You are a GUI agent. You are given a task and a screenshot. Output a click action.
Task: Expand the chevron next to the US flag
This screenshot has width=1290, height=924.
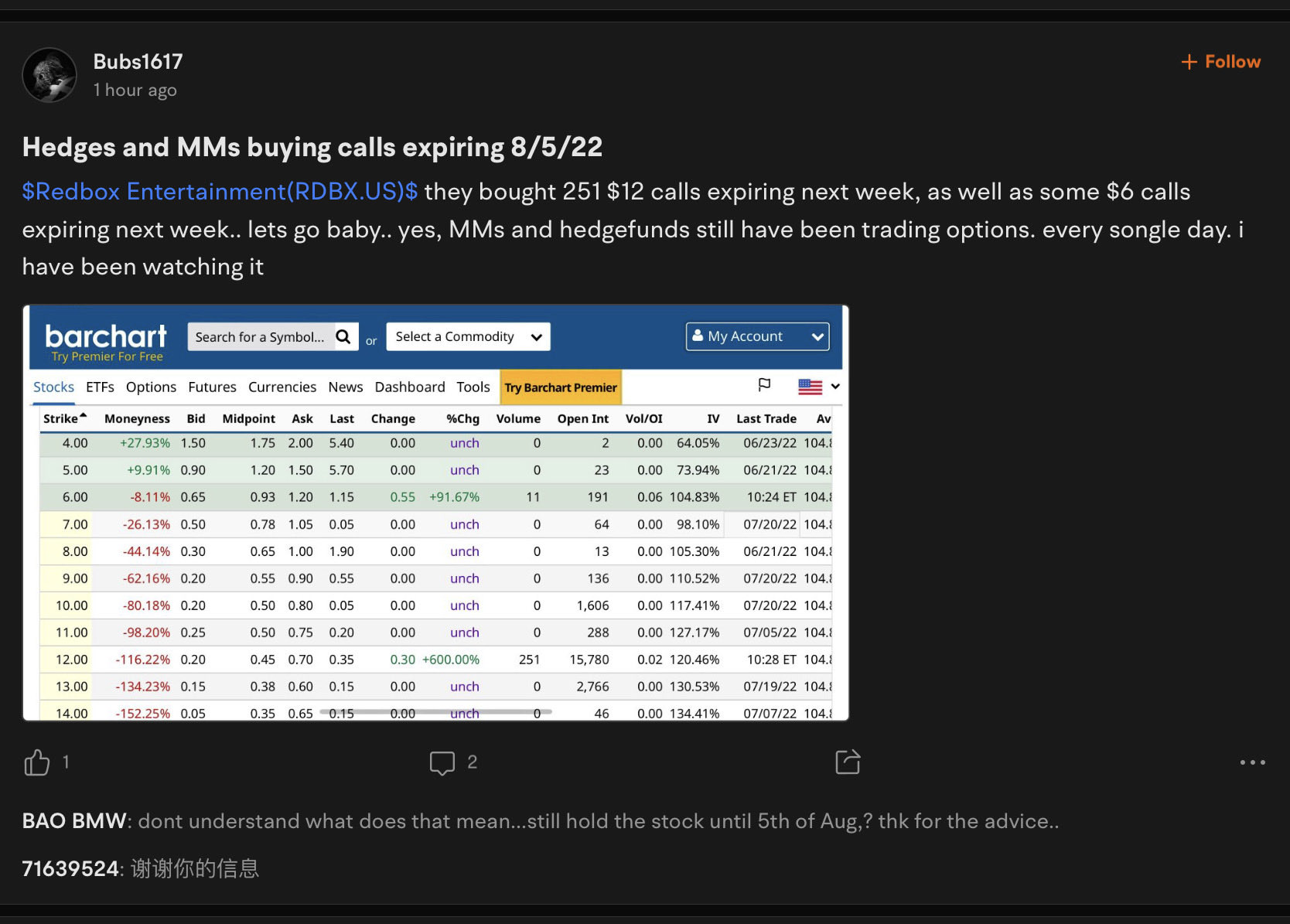click(835, 386)
